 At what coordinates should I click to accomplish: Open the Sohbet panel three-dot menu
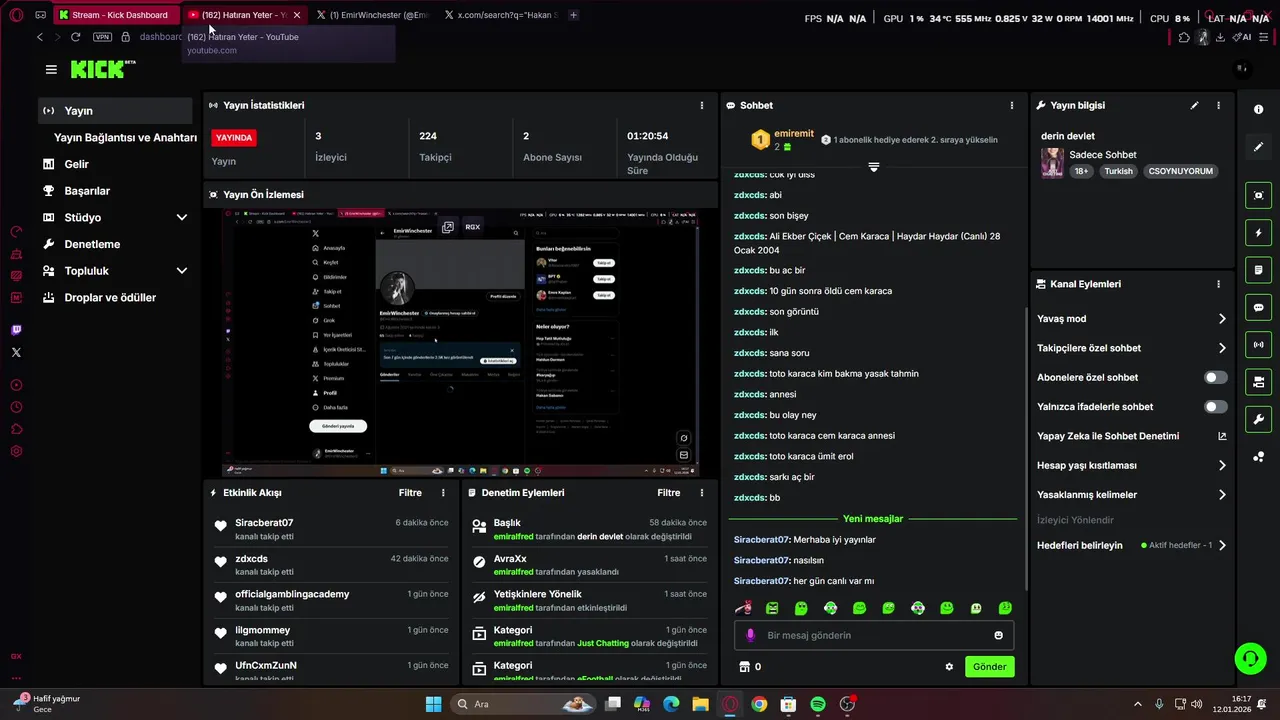coord(1011,105)
